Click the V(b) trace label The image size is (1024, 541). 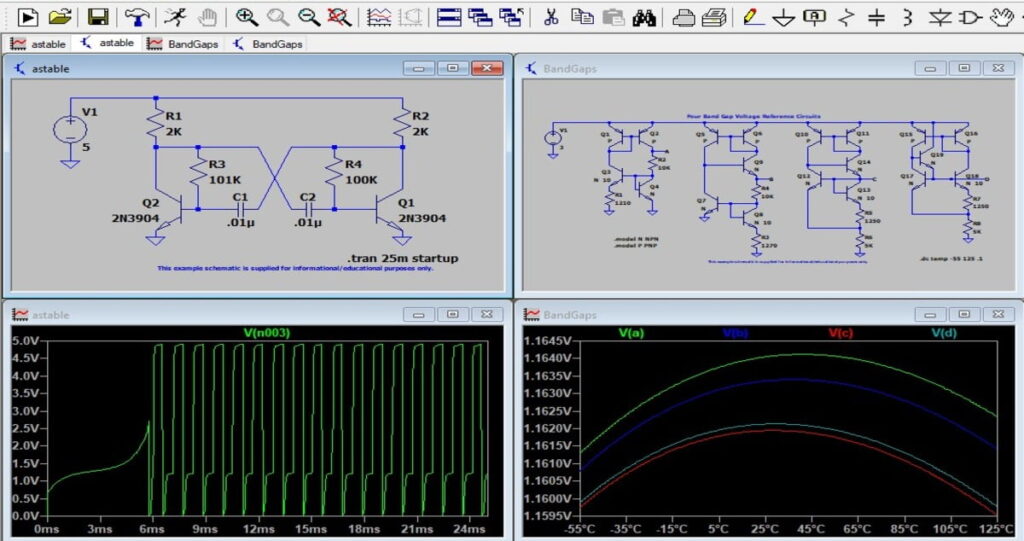(736, 333)
